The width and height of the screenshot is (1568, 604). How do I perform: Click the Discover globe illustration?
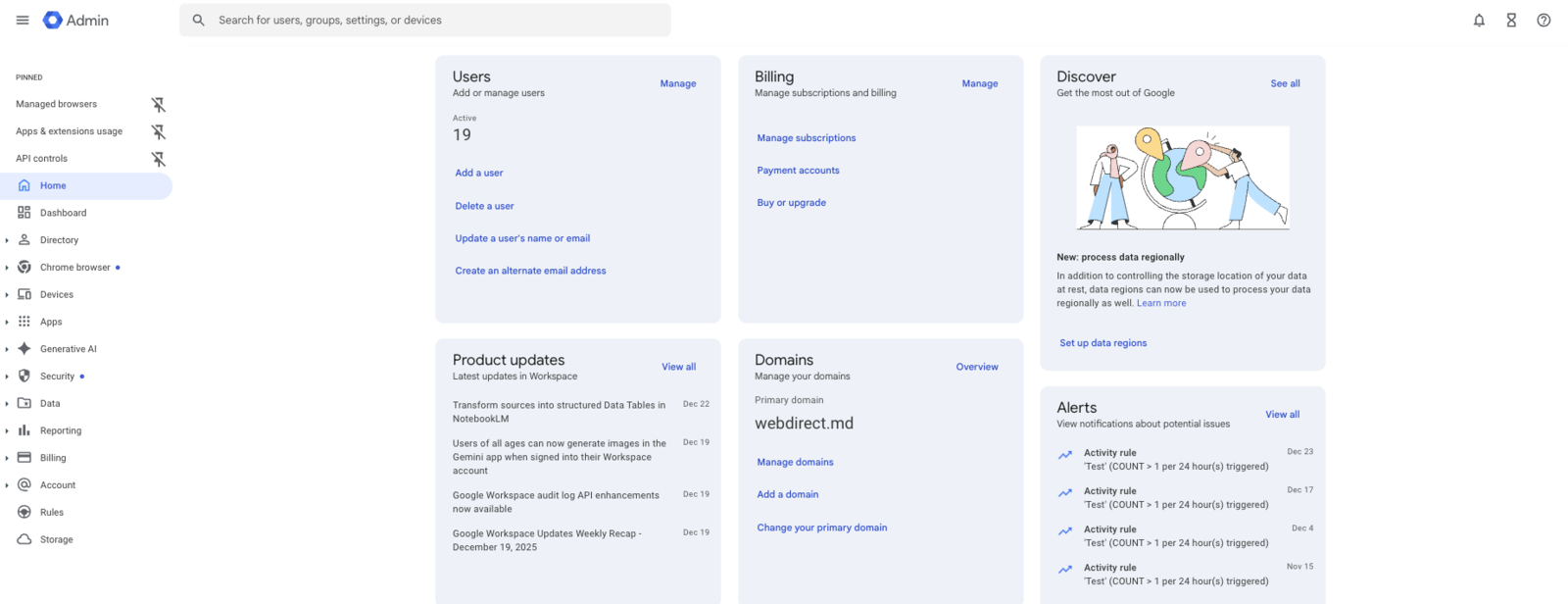[1183, 178]
